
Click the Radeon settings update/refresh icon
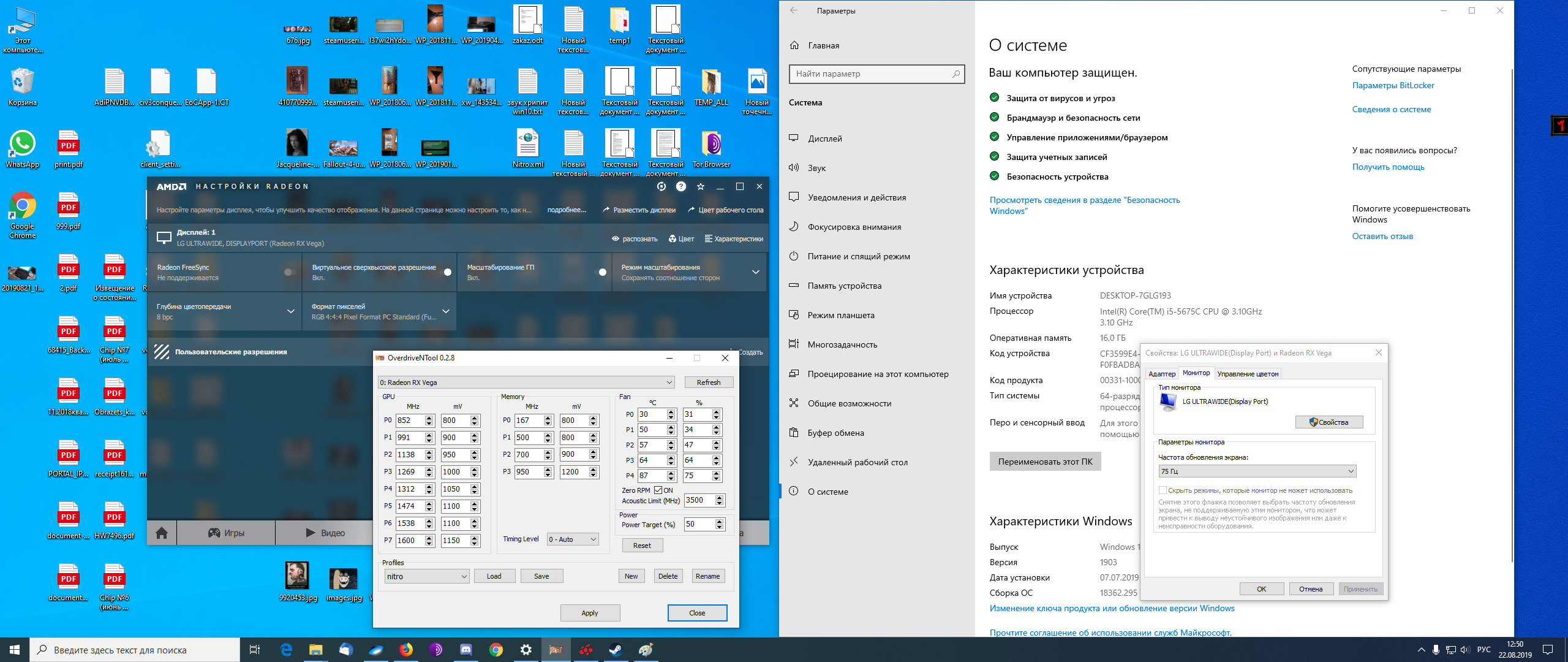click(x=661, y=186)
